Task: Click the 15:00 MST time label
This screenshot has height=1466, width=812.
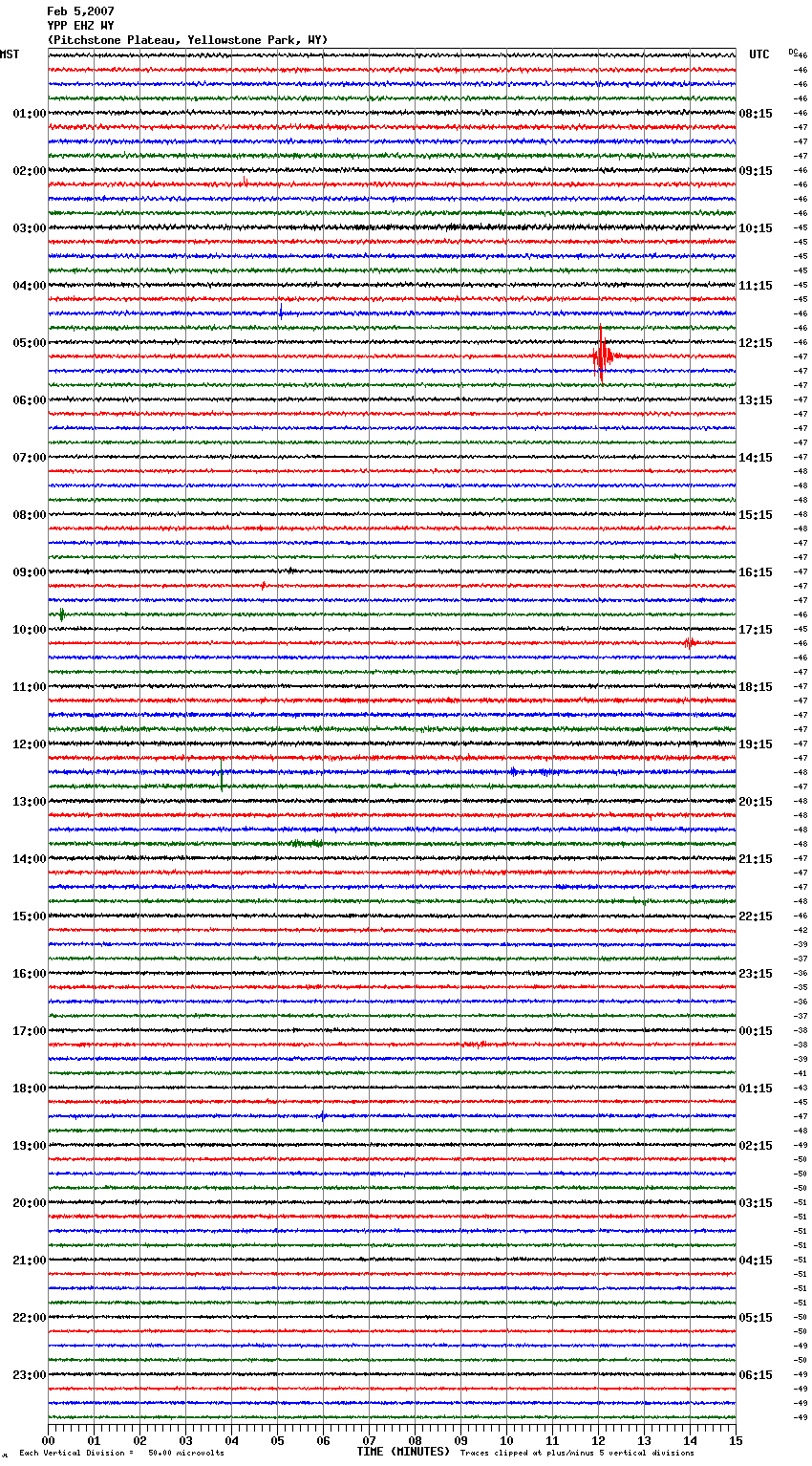Action: point(30,916)
